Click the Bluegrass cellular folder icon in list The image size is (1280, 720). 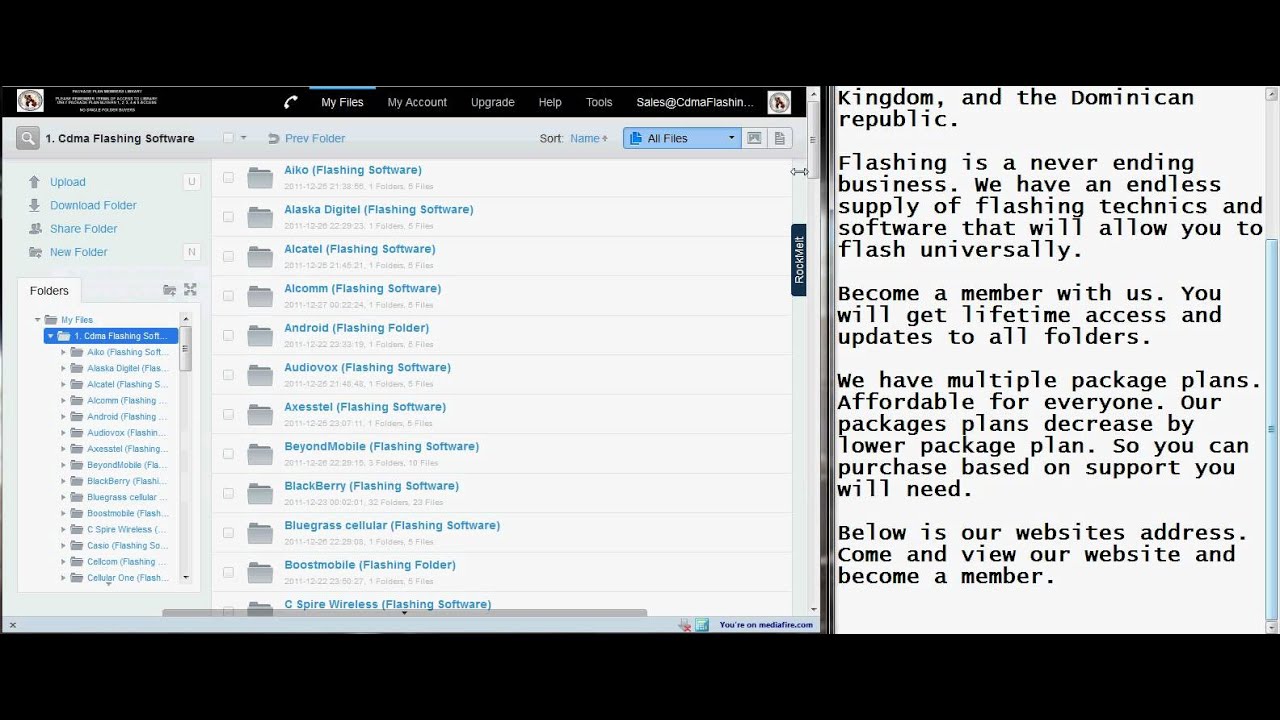pyautogui.click(x=260, y=533)
